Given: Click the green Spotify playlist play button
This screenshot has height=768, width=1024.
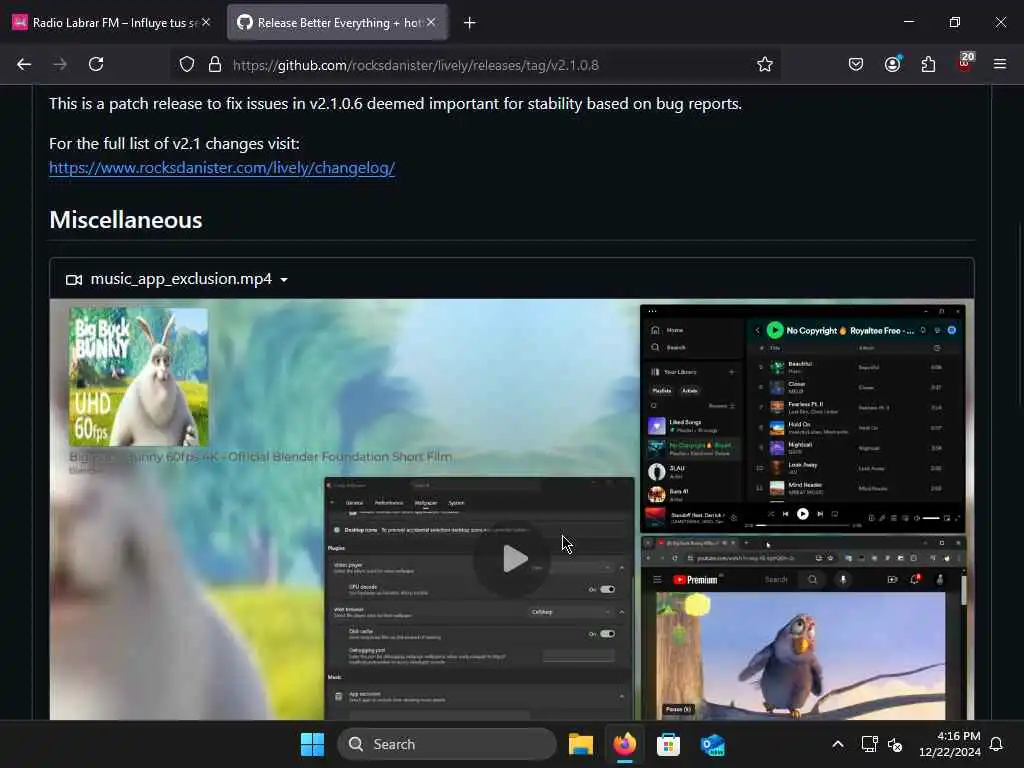Looking at the screenshot, I should (775, 330).
